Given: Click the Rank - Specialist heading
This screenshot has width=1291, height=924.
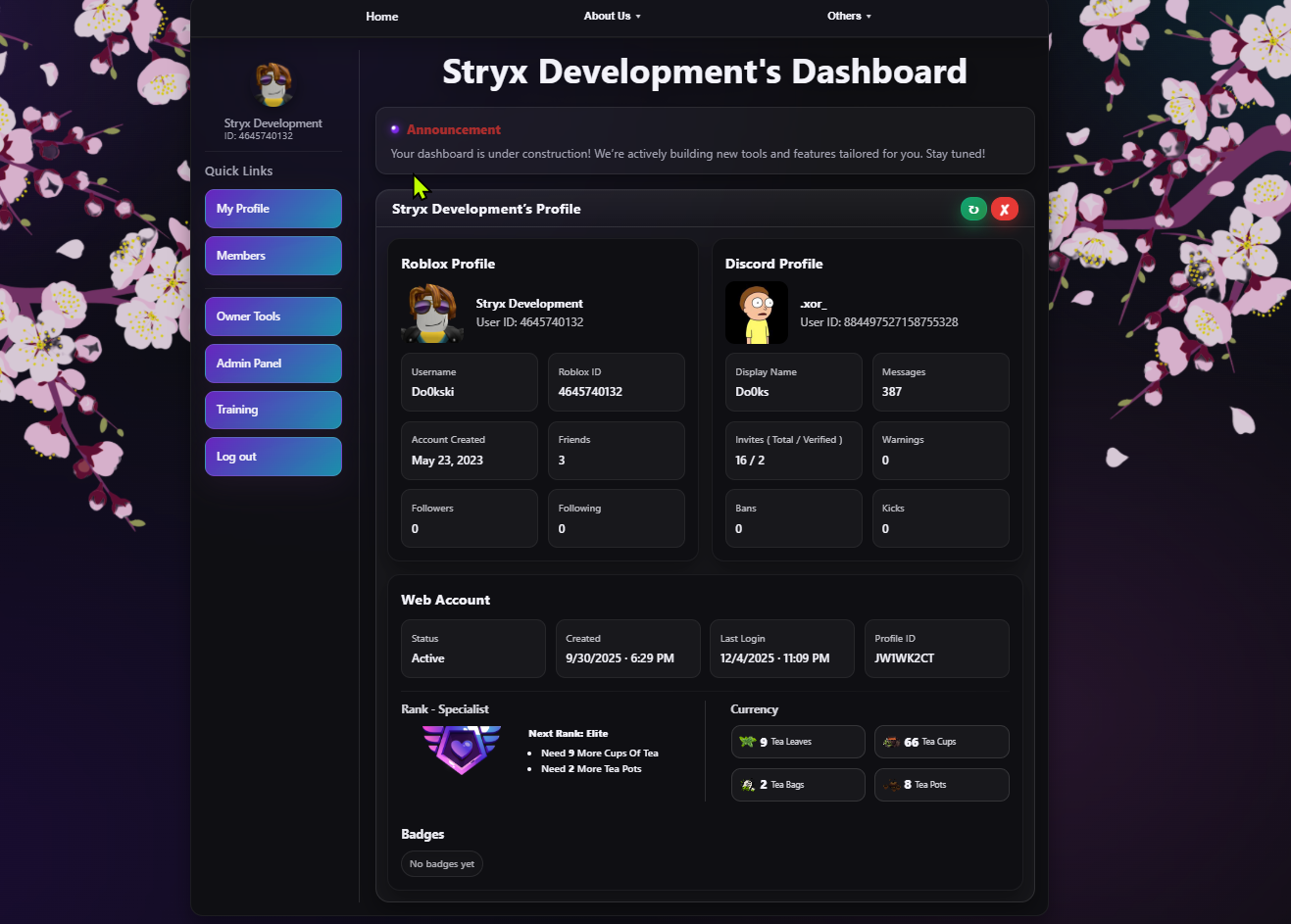Looking at the screenshot, I should point(445,709).
